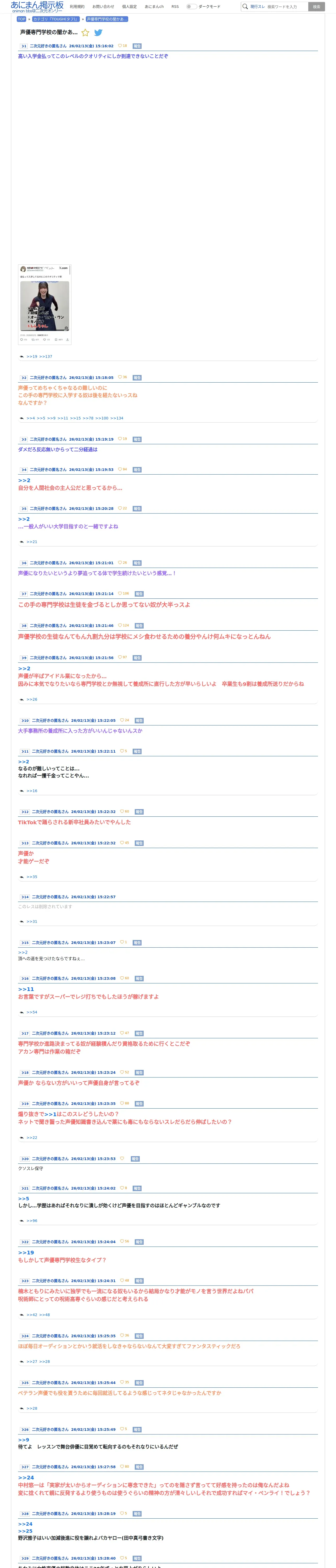Screen dimensions: 336x1568
Task: Like post 10 via its heart
Action: click(x=122, y=720)
